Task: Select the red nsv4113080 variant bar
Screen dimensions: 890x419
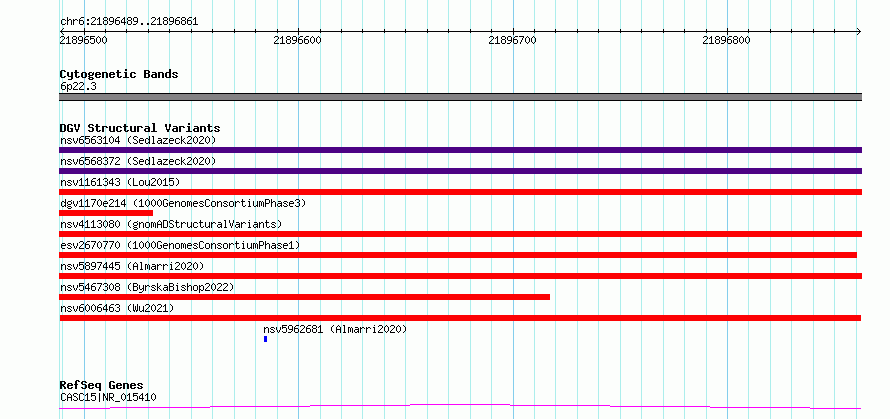Action: [460, 234]
